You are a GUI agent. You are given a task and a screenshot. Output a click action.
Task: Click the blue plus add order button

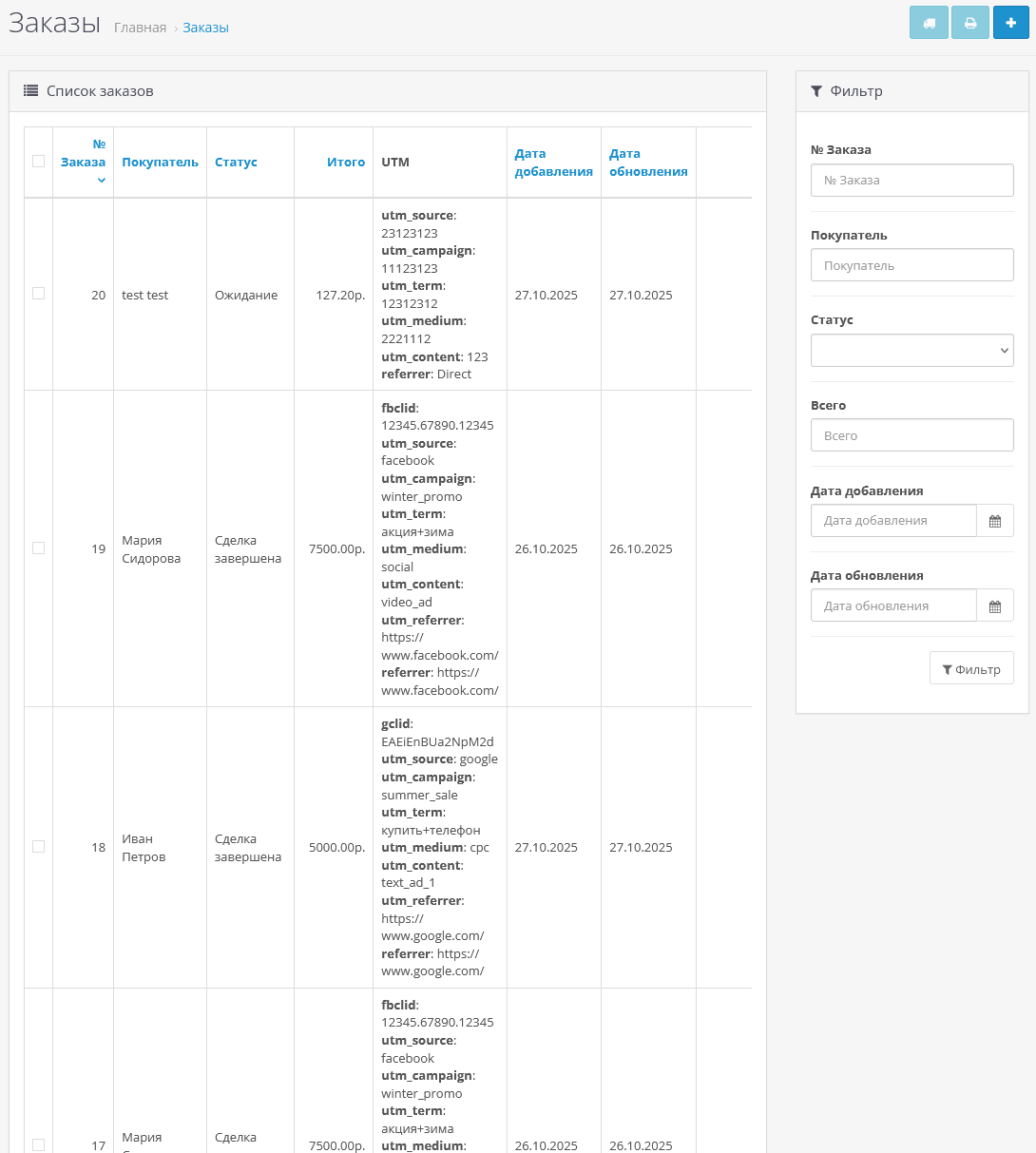[1010, 23]
